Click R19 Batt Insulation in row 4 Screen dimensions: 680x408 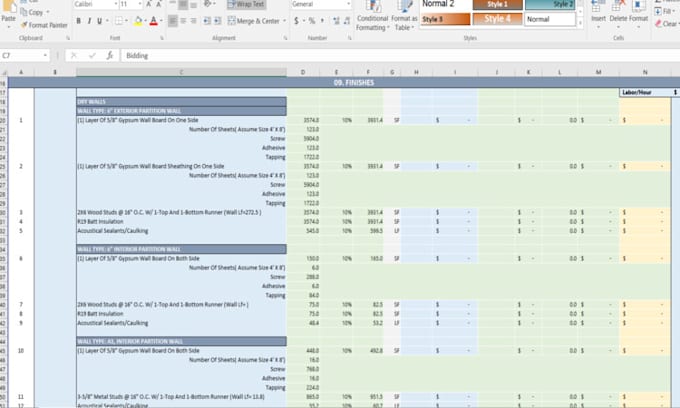click(x=100, y=222)
